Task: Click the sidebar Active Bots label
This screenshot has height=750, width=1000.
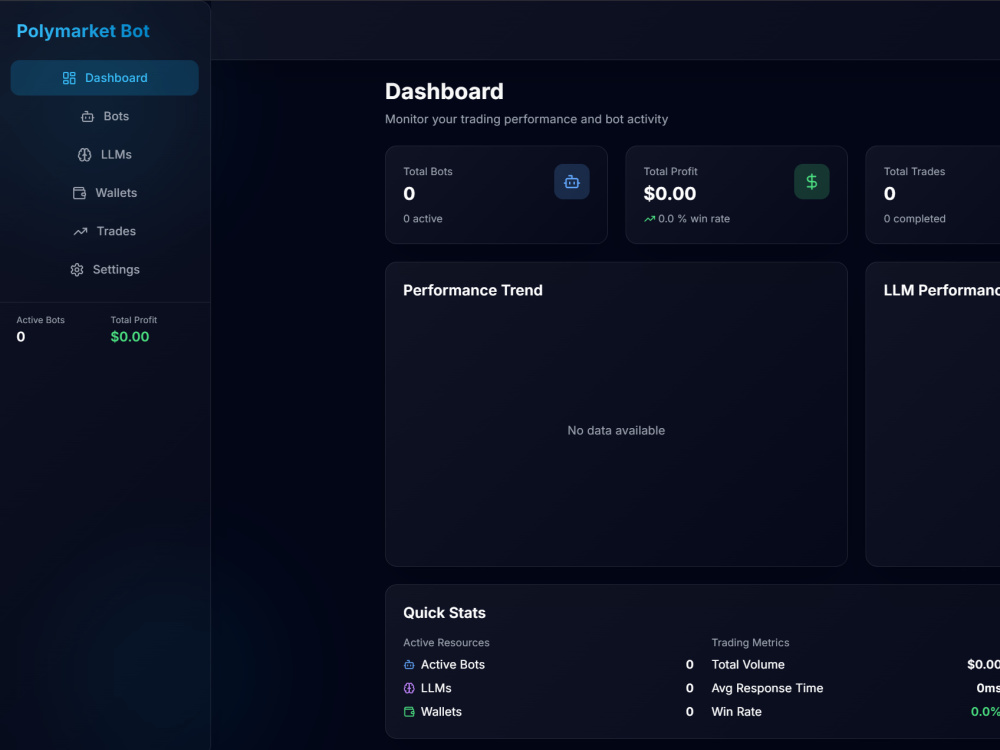Action: 40,320
